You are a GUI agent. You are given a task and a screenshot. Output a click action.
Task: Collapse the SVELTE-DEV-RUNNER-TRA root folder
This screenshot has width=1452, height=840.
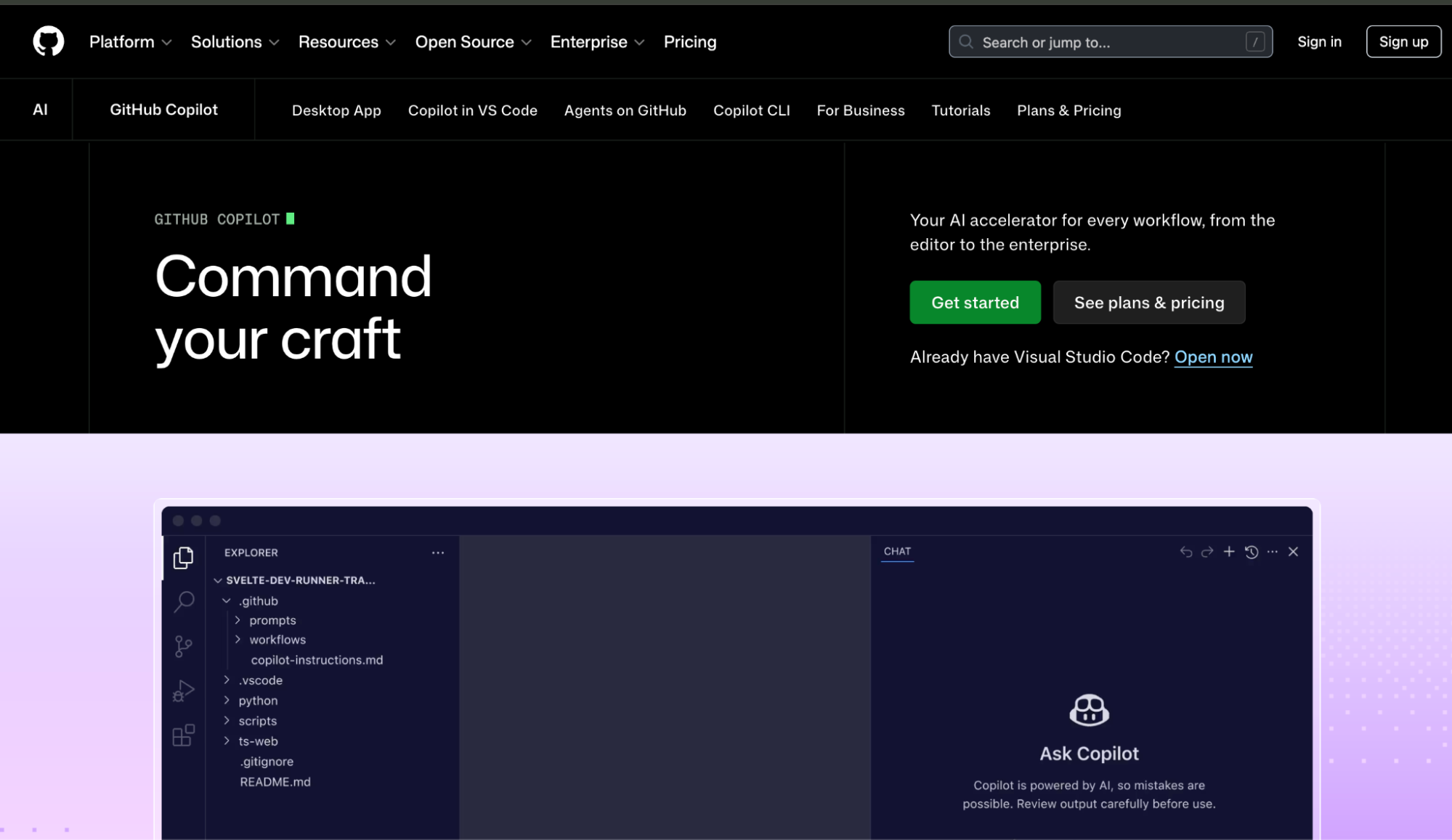(218, 580)
